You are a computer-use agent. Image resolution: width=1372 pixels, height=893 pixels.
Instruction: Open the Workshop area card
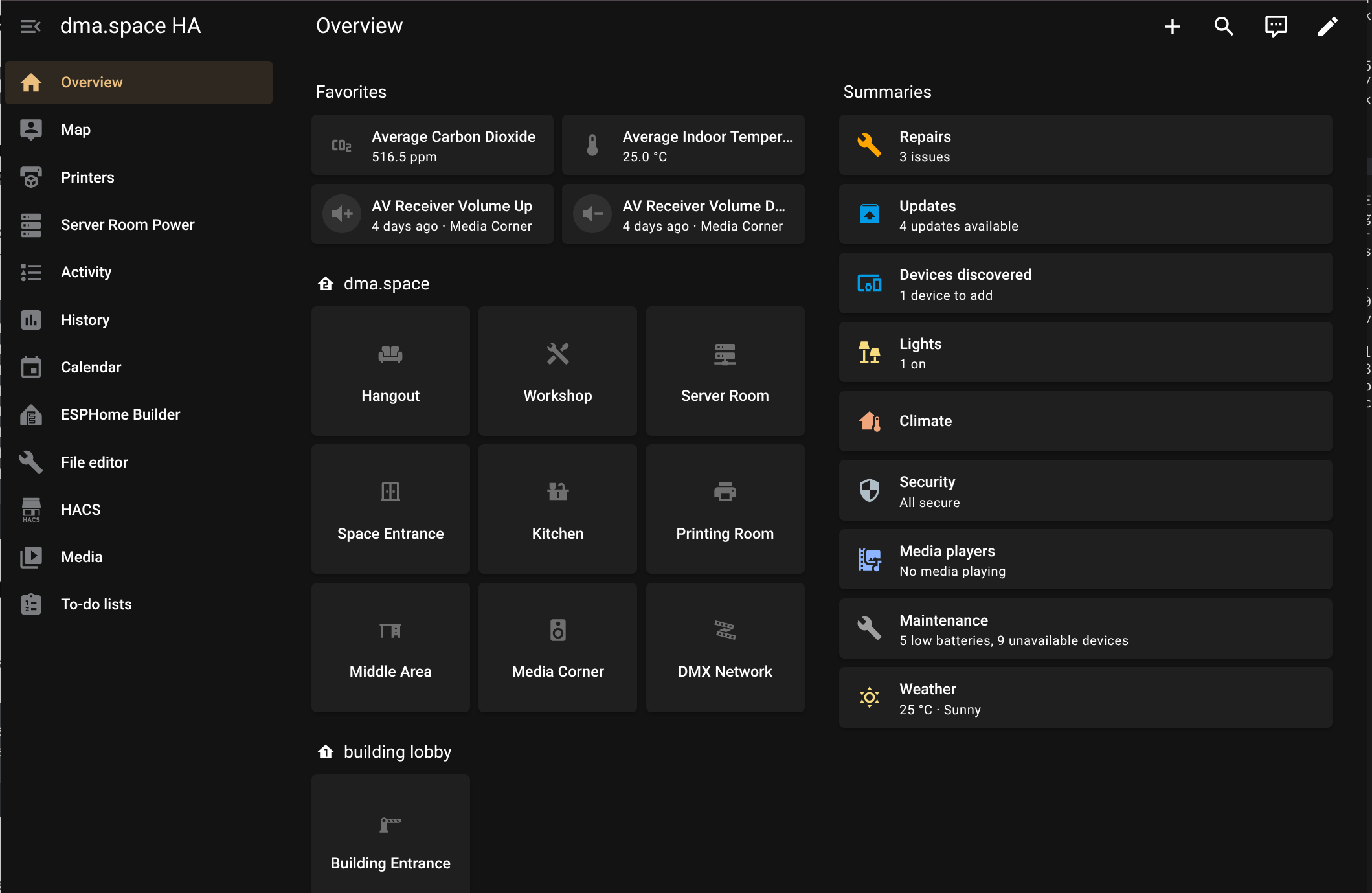point(557,371)
